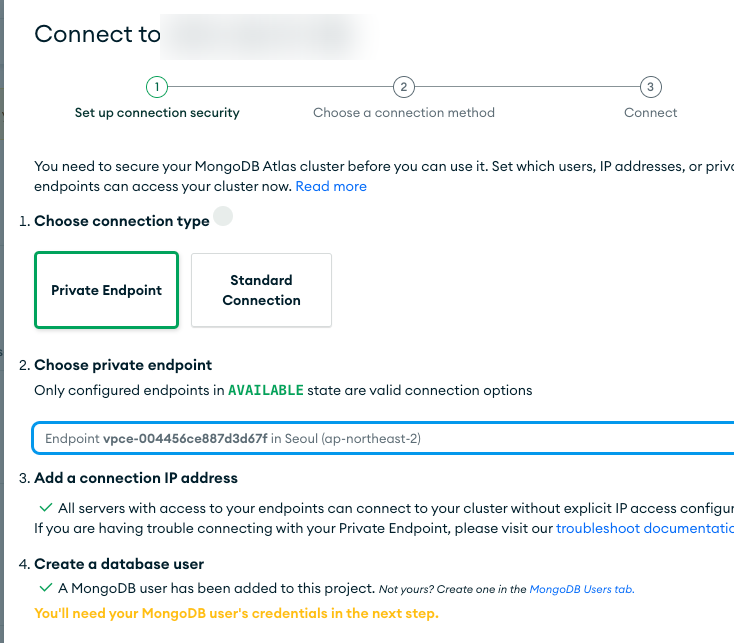
Task: Open the troubleshoot documentation link
Action: [644, 527]
